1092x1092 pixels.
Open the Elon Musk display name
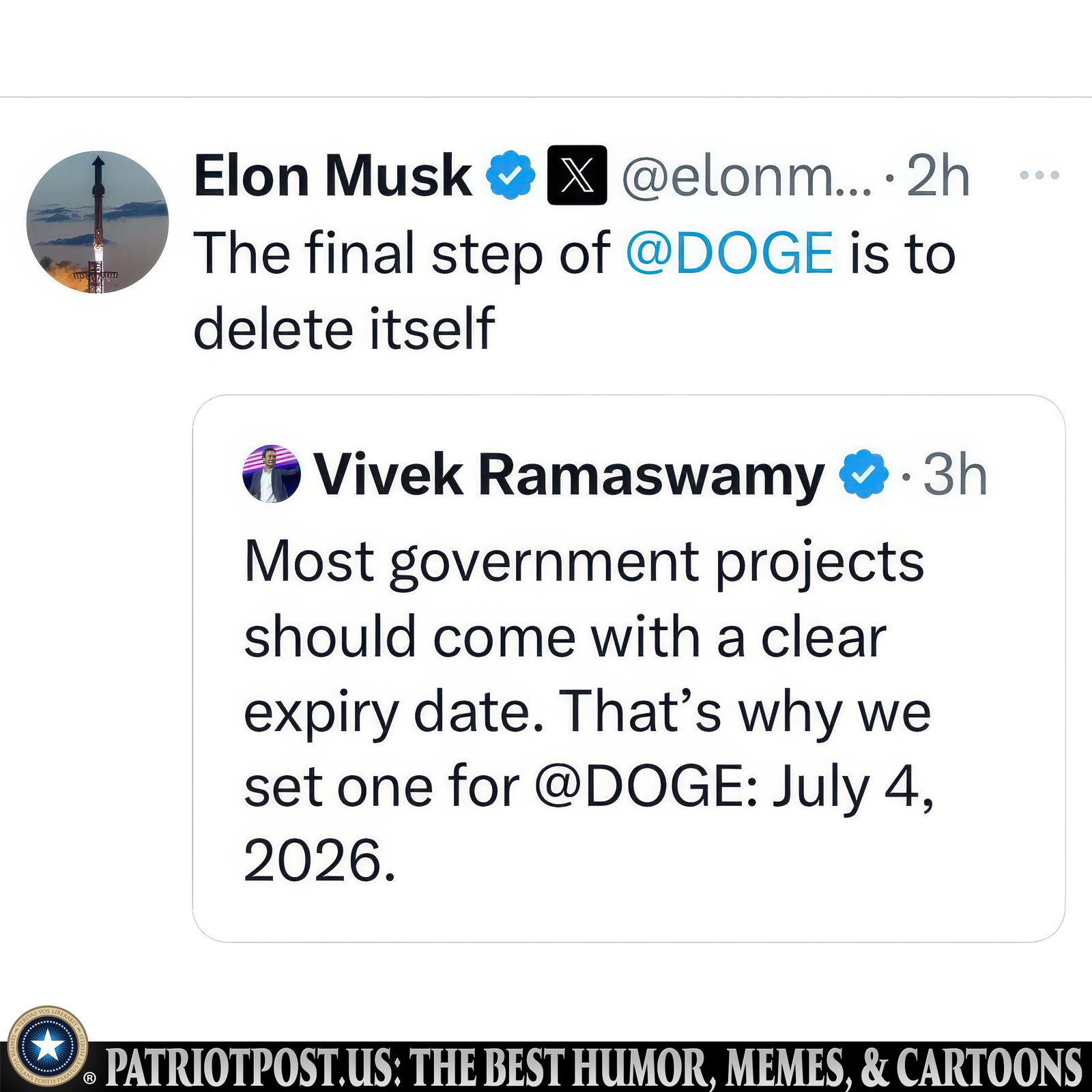coord(333,175)
